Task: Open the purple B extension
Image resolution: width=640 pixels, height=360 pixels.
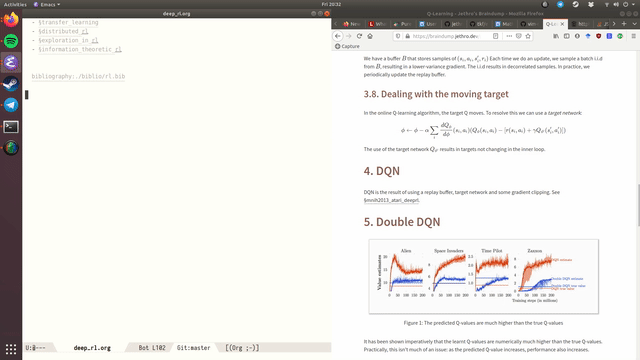Action: (x=609, y=36)
